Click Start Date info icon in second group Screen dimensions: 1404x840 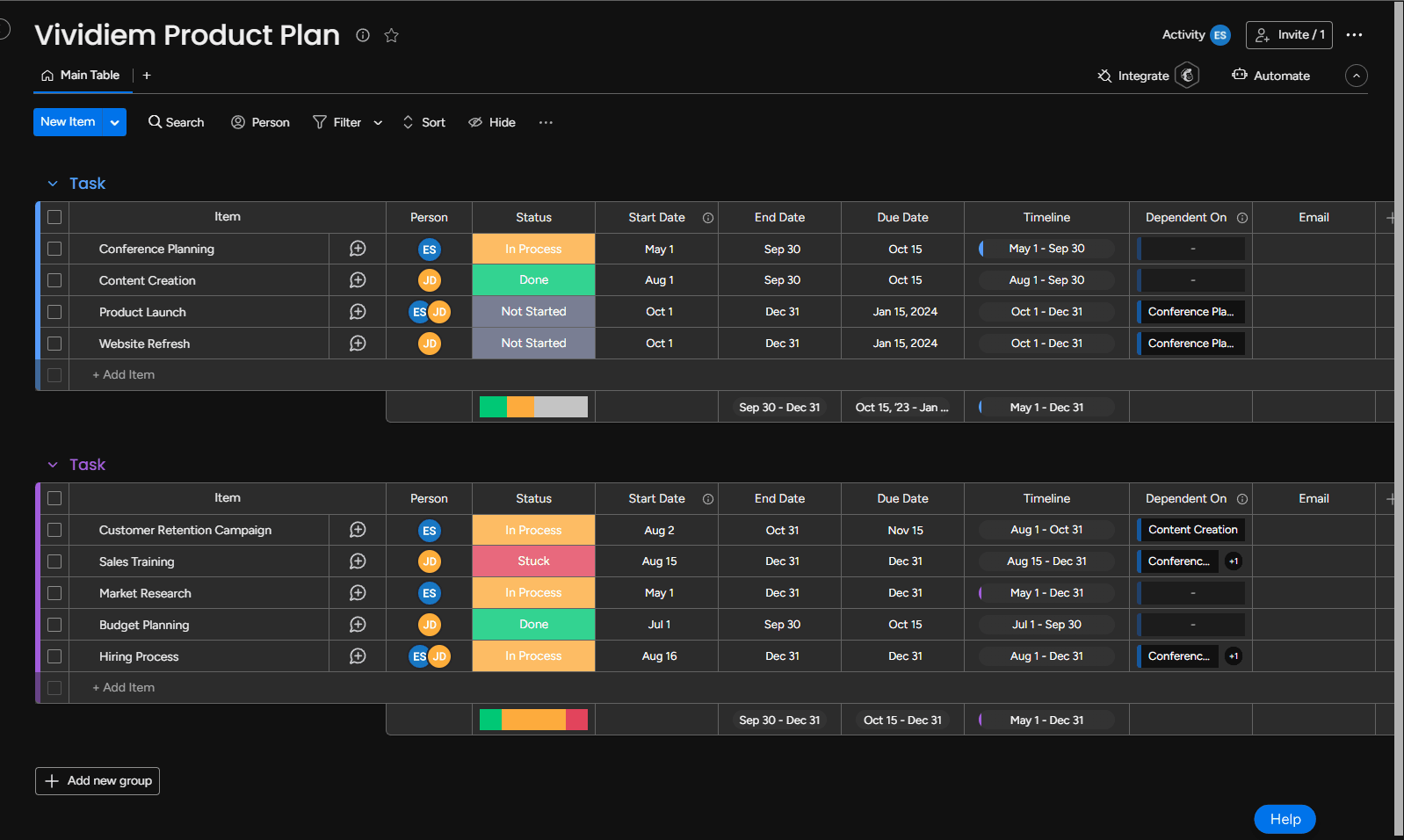pos(708,499)
